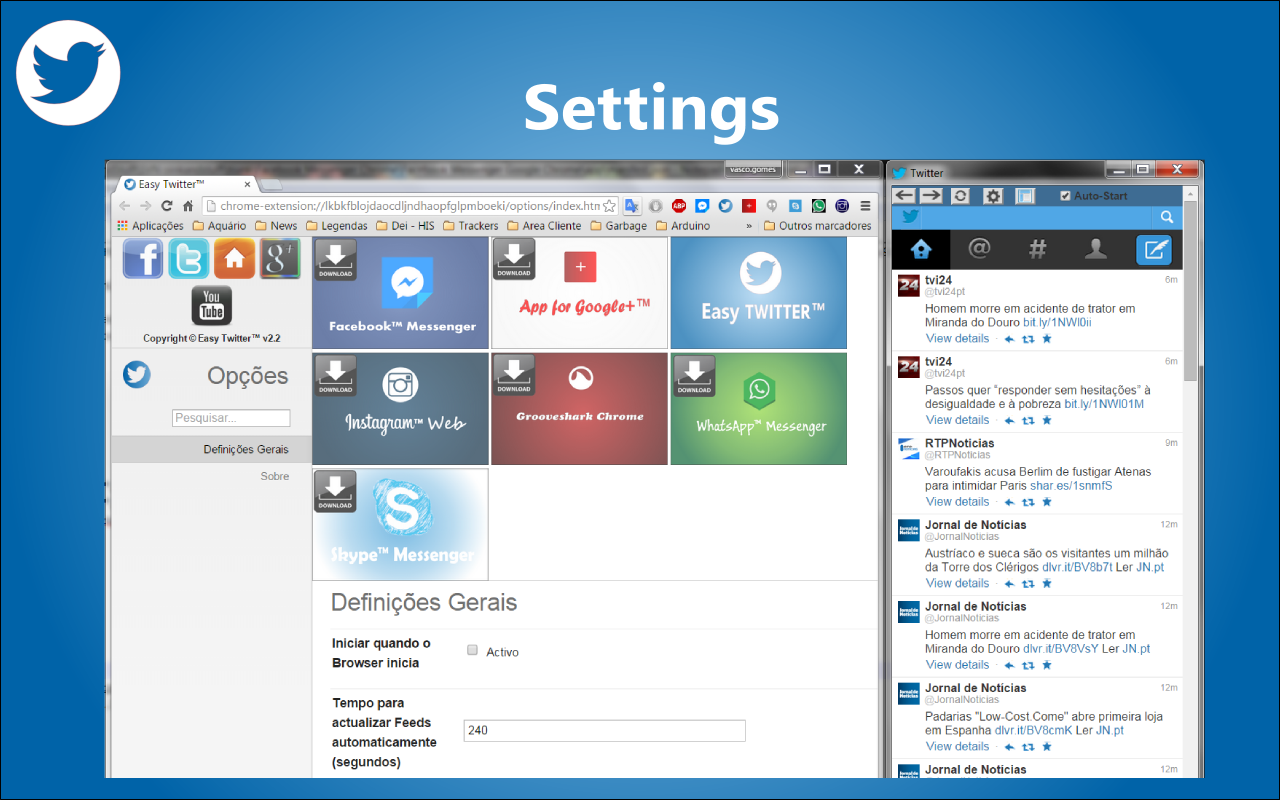Open the shar.es/1snmfS link in RTPNoticias tweet
Screen dimensions: 1280x800
point(1071,486)
